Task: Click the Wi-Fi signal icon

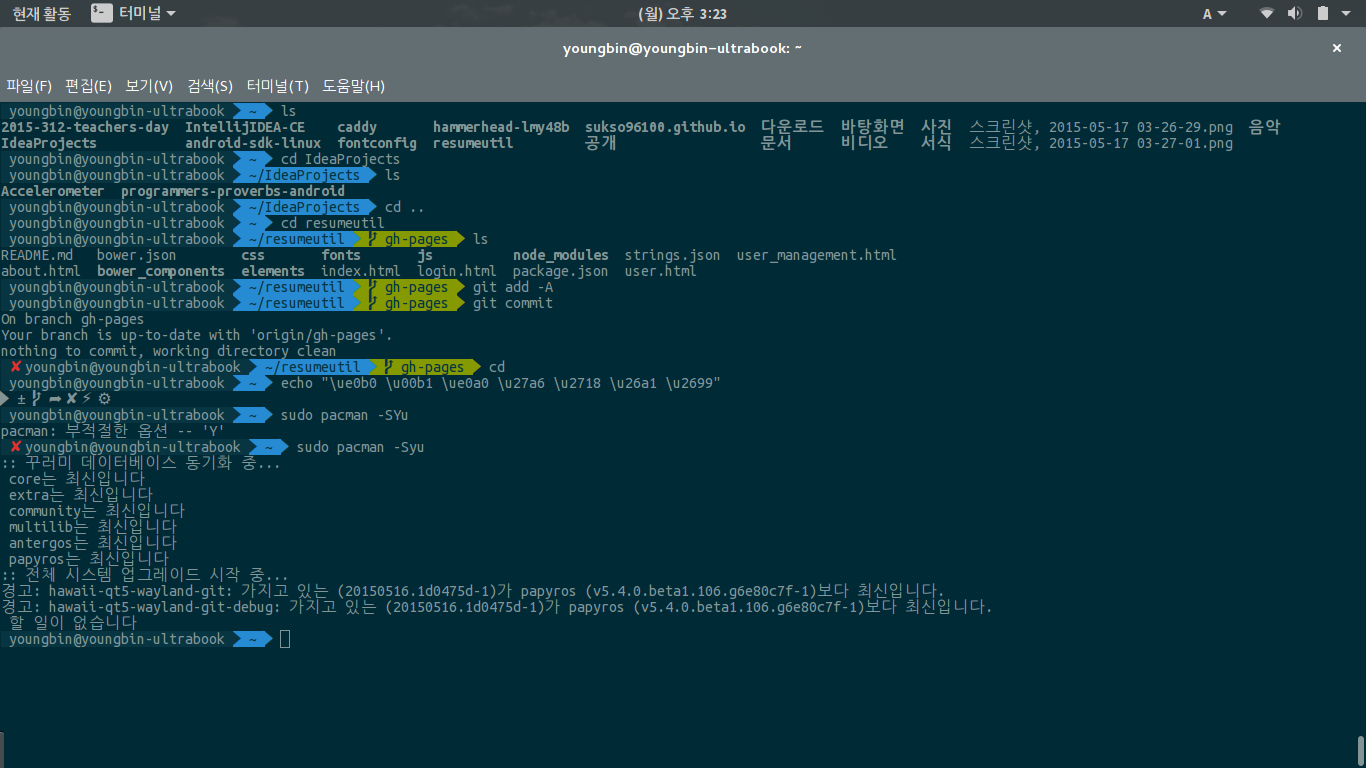Action: pyautogui.click(x=1267, y=13)
